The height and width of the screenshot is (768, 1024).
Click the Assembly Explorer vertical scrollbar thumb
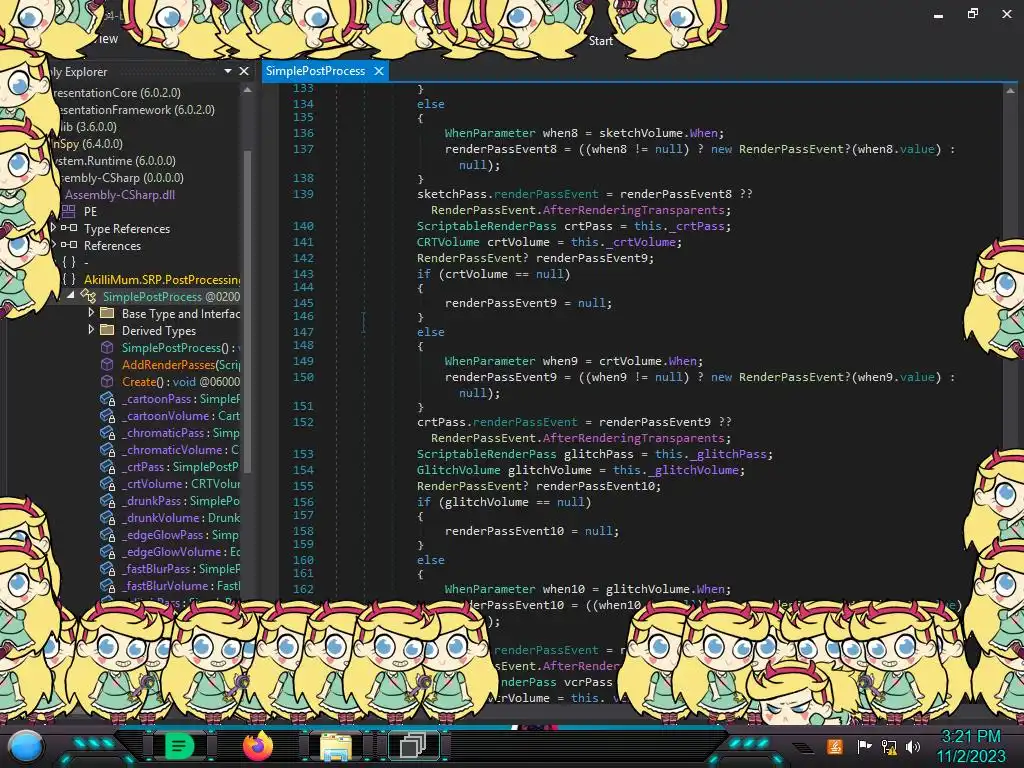[248, 310]
